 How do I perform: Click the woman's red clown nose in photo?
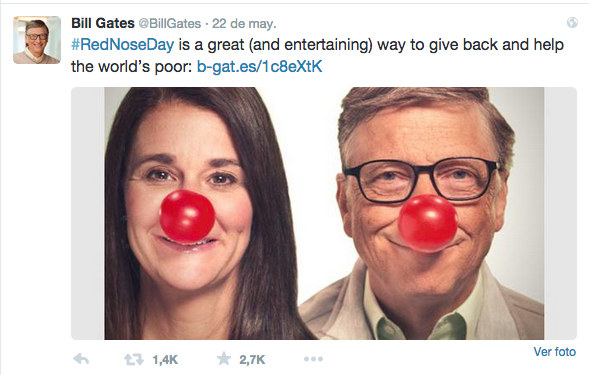click(187, 217)
